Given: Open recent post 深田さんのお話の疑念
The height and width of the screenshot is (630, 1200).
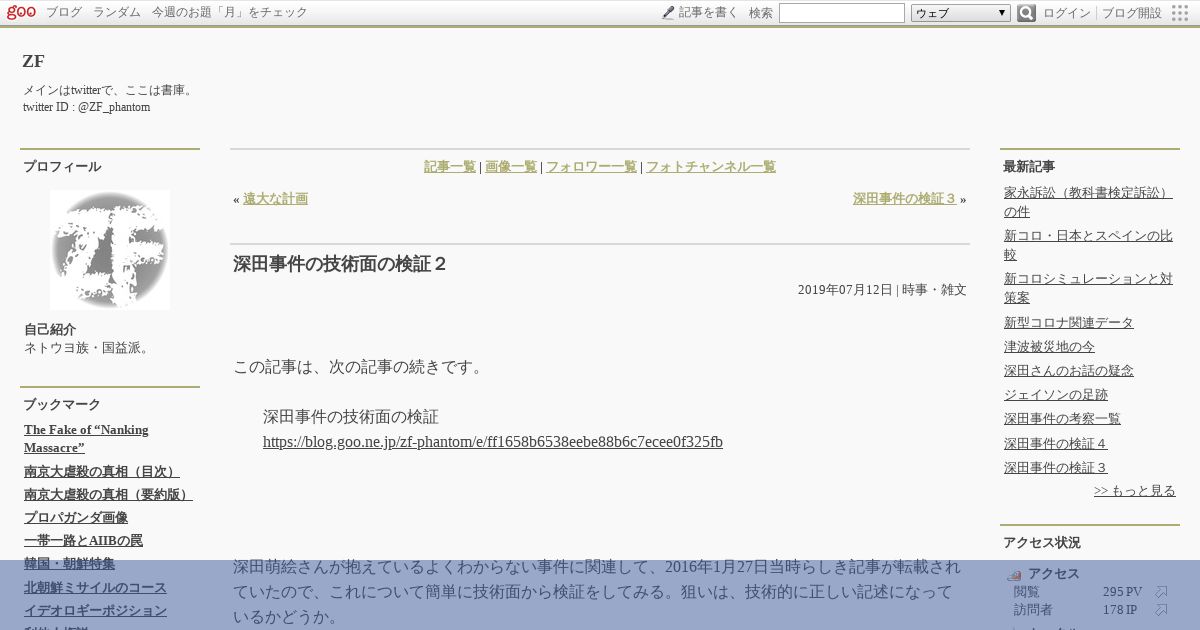Looking at the screenshot, I should pos(1069,371).
